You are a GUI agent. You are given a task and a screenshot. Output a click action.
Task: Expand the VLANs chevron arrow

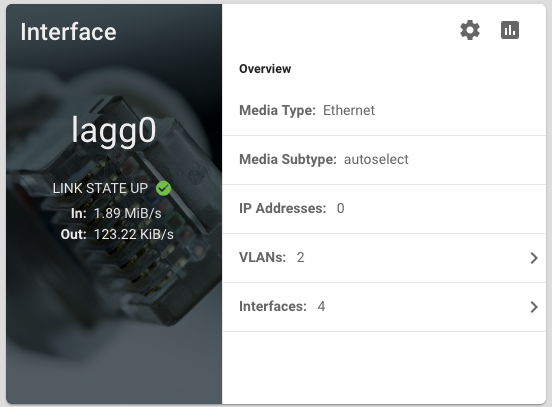(534, 258)
